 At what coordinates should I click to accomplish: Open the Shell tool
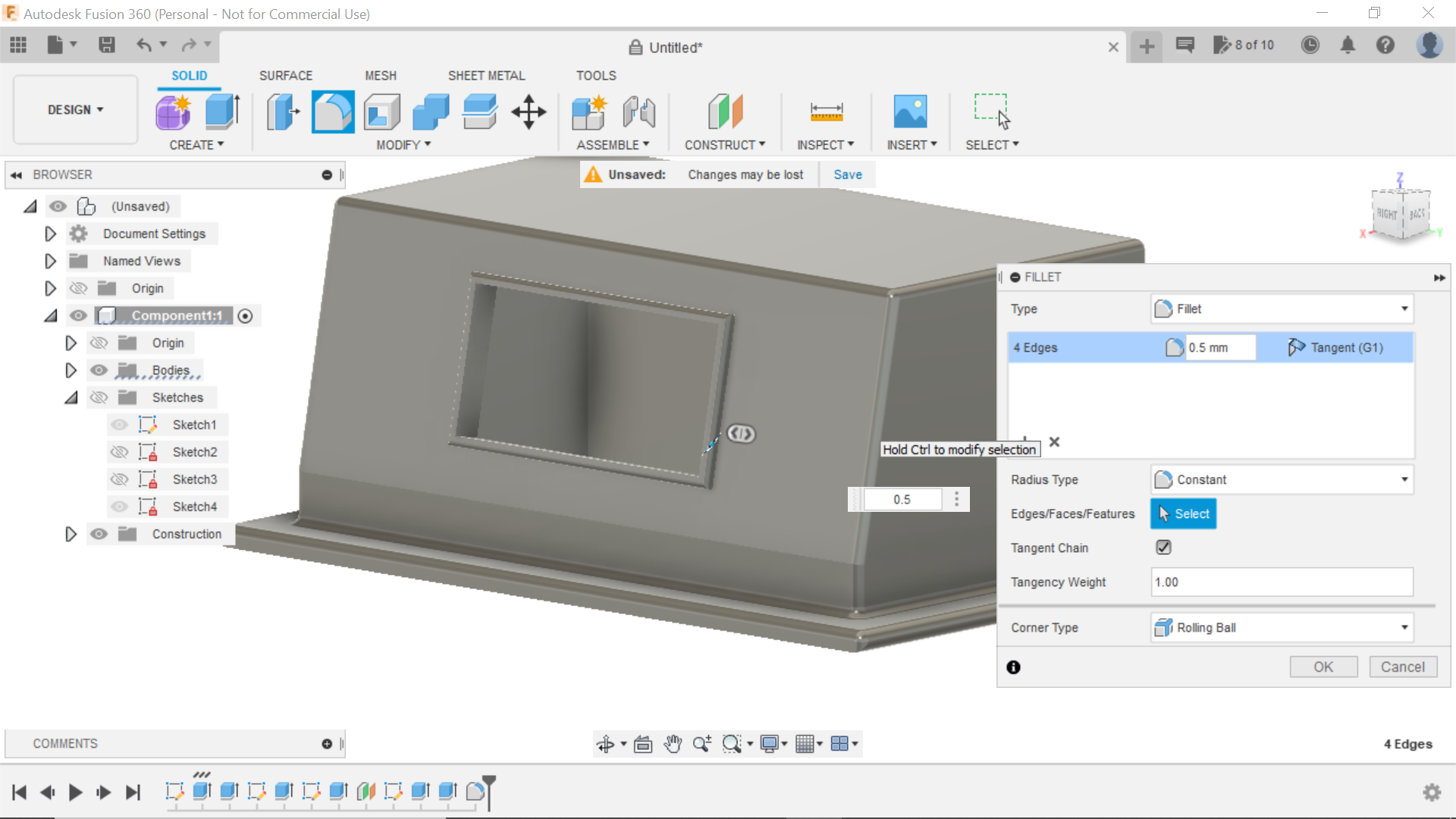coord(381,111)
